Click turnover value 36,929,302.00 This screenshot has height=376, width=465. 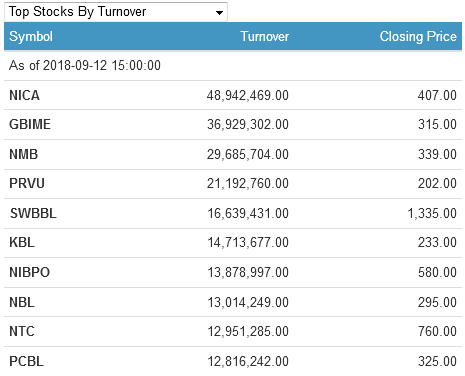pyautogui.click(x=248, y=124)
